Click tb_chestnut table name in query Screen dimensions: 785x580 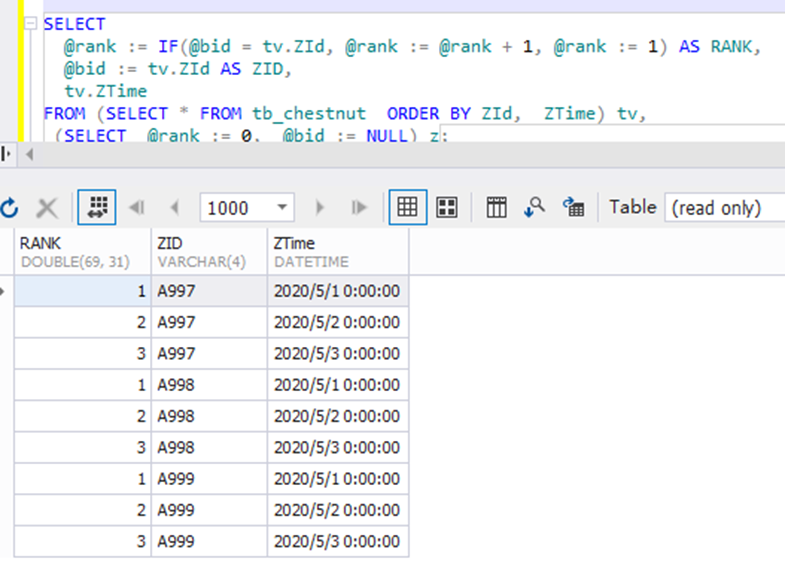pyautogui.click(x=309, y=114)
